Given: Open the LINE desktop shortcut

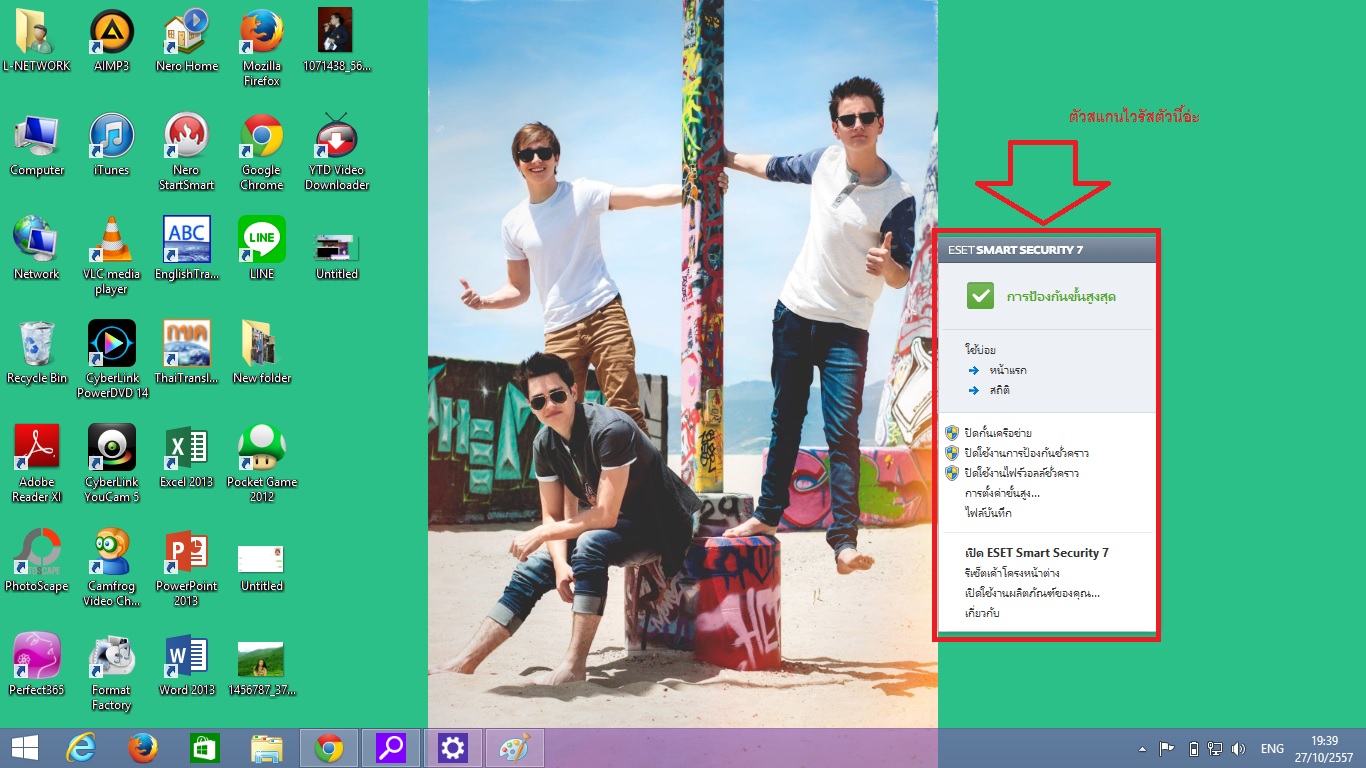Looking at the screenshot, I should [262, 241].
